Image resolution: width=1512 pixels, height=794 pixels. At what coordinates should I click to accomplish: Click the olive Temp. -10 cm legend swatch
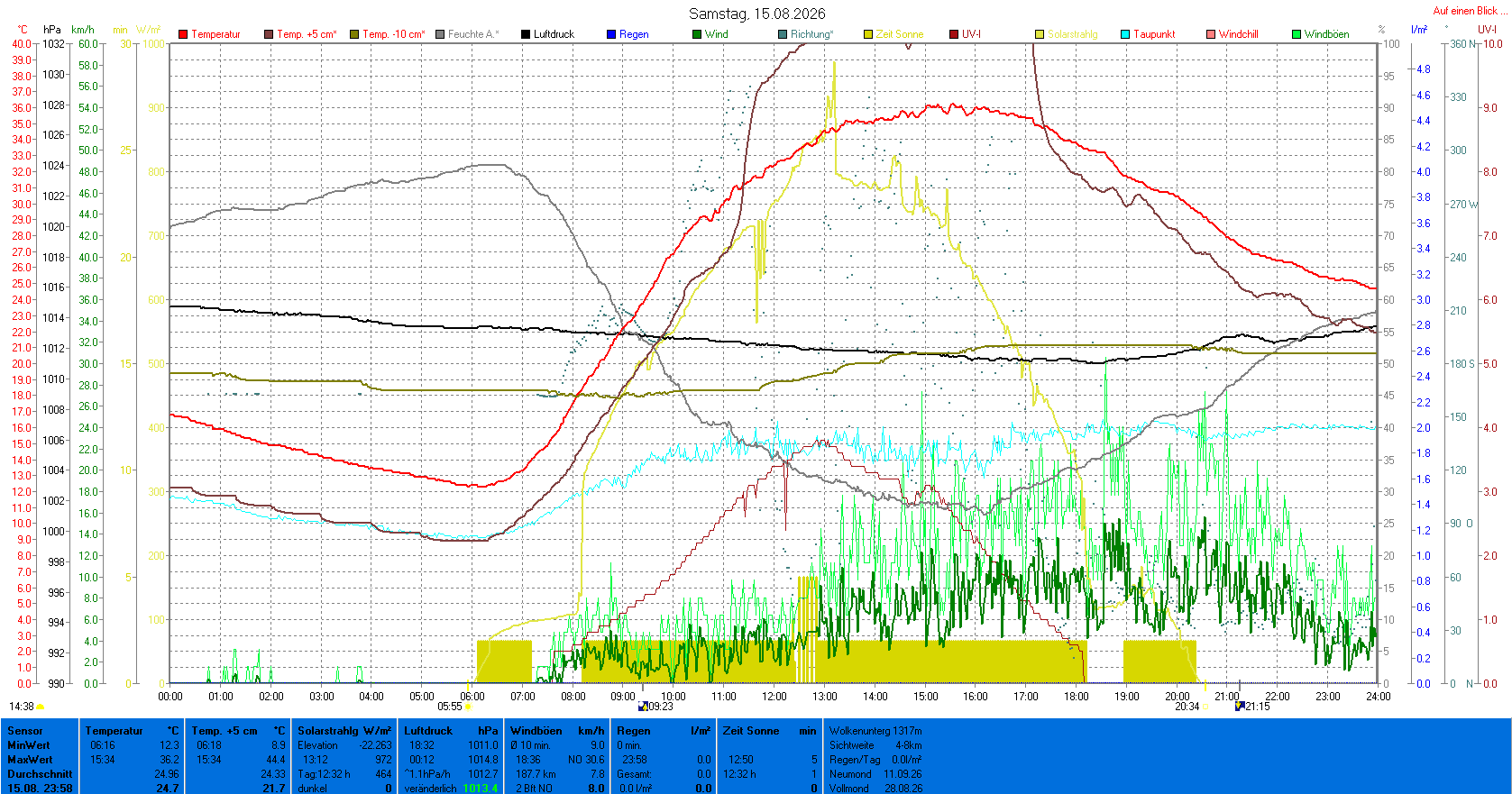[354, 34]
